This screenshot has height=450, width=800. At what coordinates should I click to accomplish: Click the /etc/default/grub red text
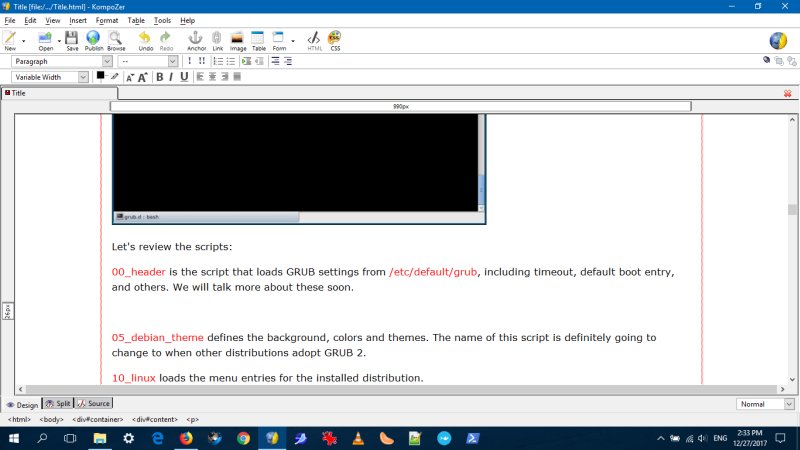click(x=425, y=272)
